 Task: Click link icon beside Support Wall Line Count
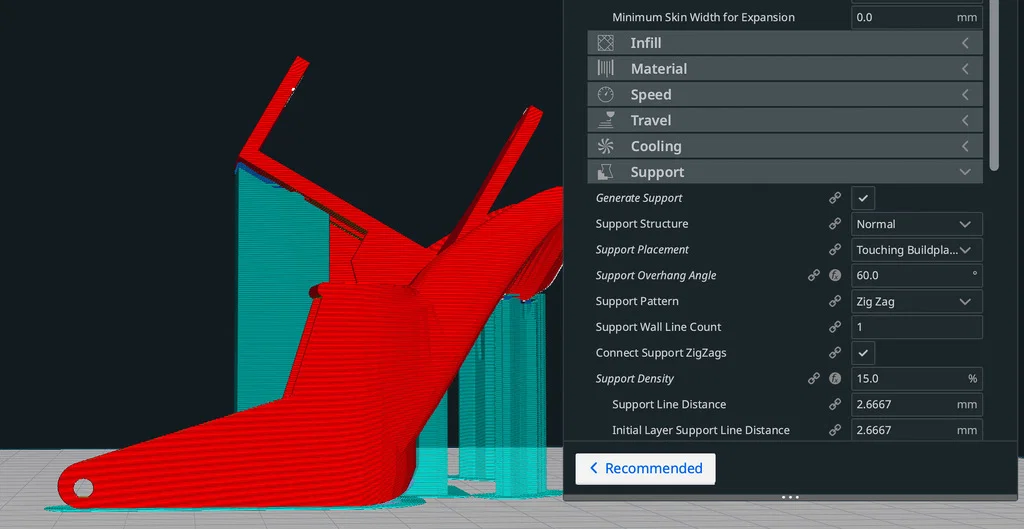click(x=835, y=327)
